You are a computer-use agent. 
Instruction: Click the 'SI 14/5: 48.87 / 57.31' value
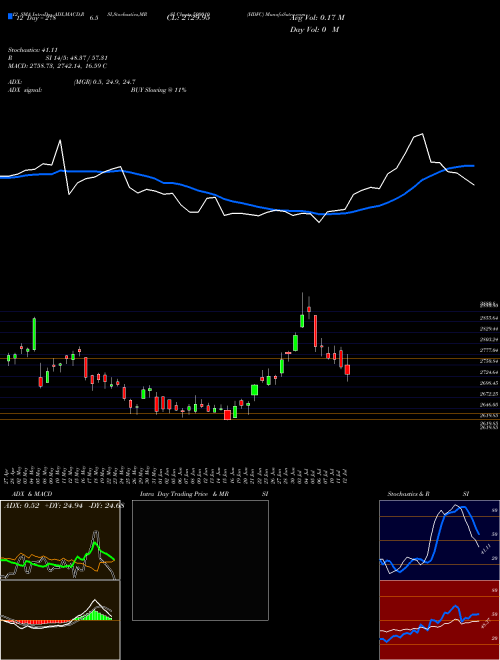tap(76, 58)
